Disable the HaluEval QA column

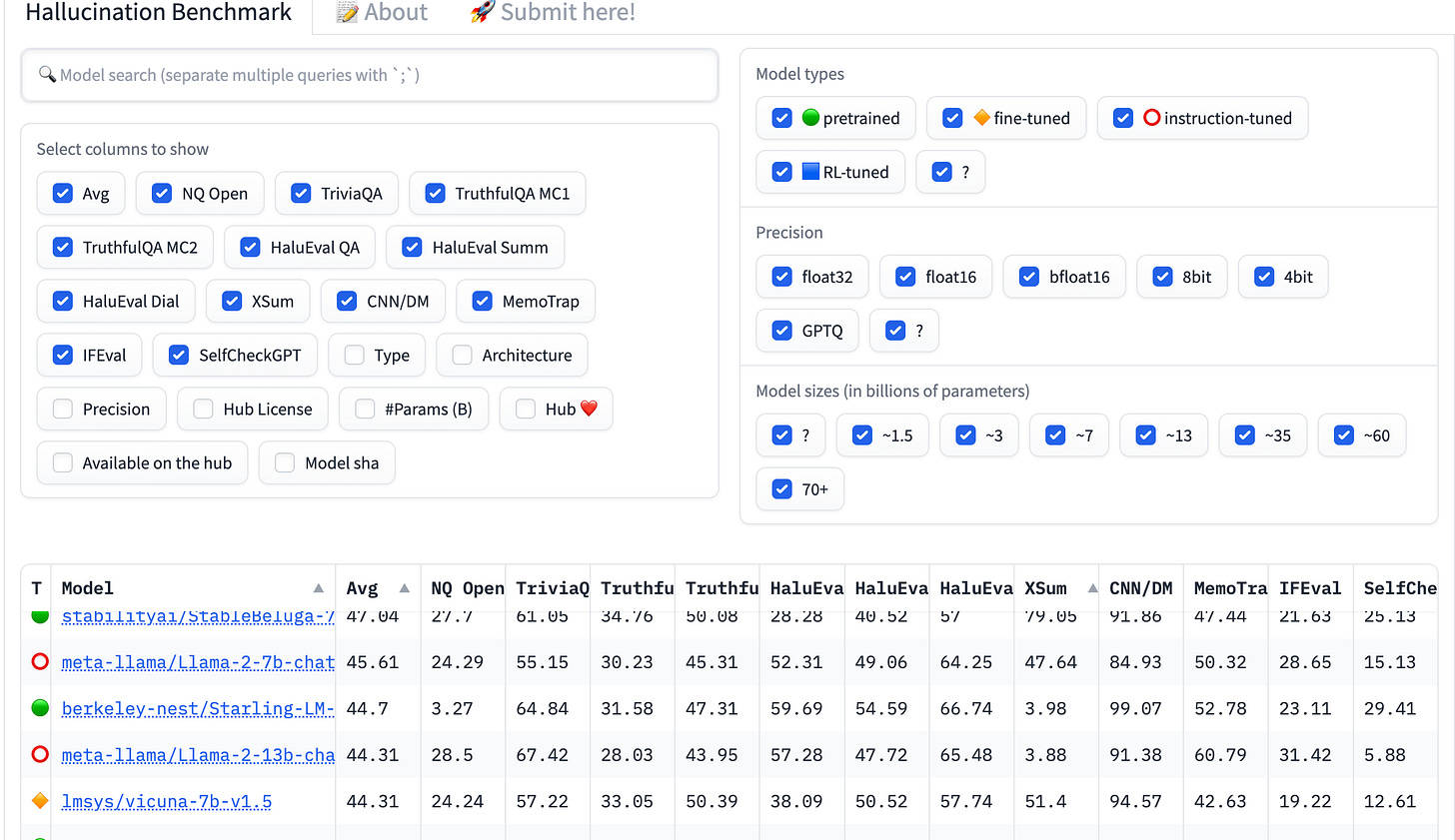click(251, 248)
